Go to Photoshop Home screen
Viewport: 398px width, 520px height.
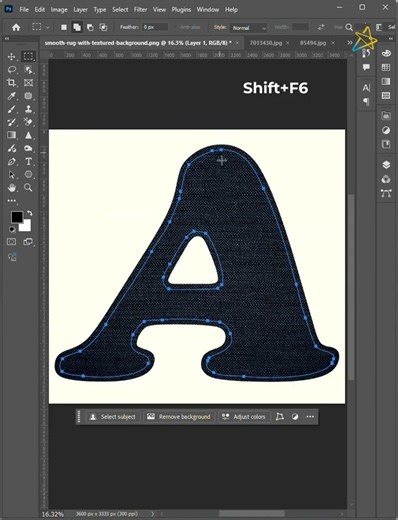click(x=16, y=27)
